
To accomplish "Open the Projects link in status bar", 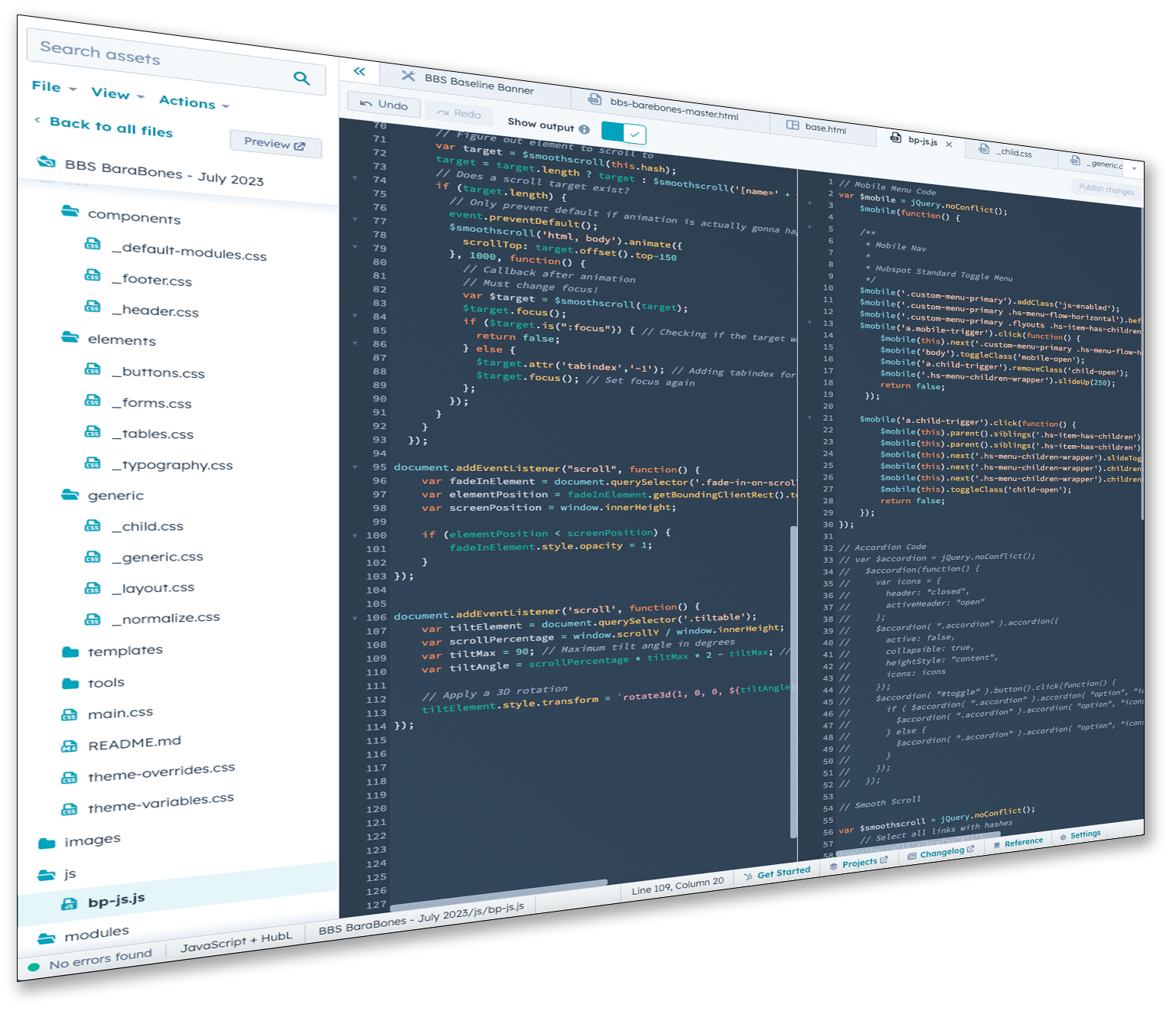I will tap(859, 863).
